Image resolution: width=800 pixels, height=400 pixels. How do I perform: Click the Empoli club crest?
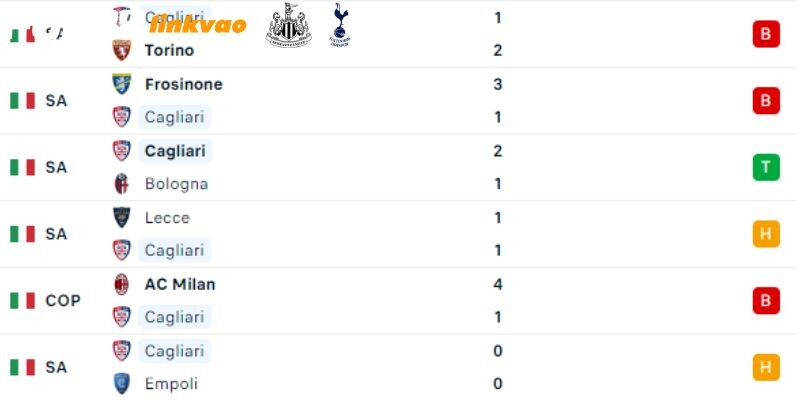(121, 384)
